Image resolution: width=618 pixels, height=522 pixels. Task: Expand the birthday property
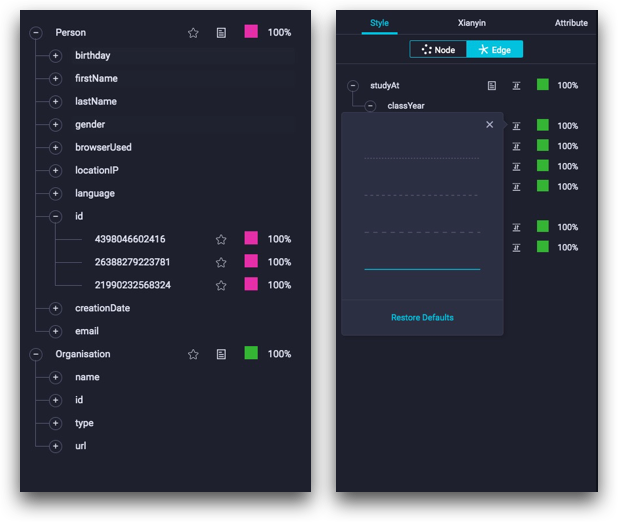click(56, 56)
